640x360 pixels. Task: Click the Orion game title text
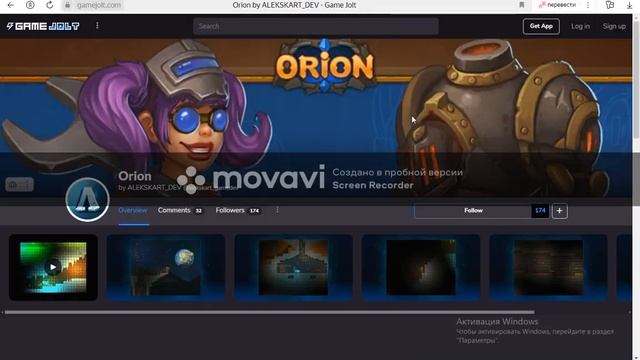click(x=135, y=176)
